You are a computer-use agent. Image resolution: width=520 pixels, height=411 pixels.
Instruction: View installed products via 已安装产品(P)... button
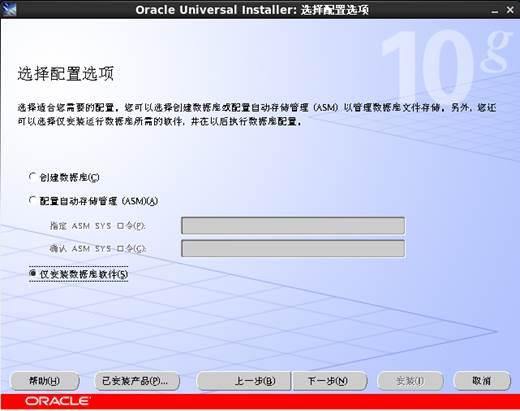137,381
